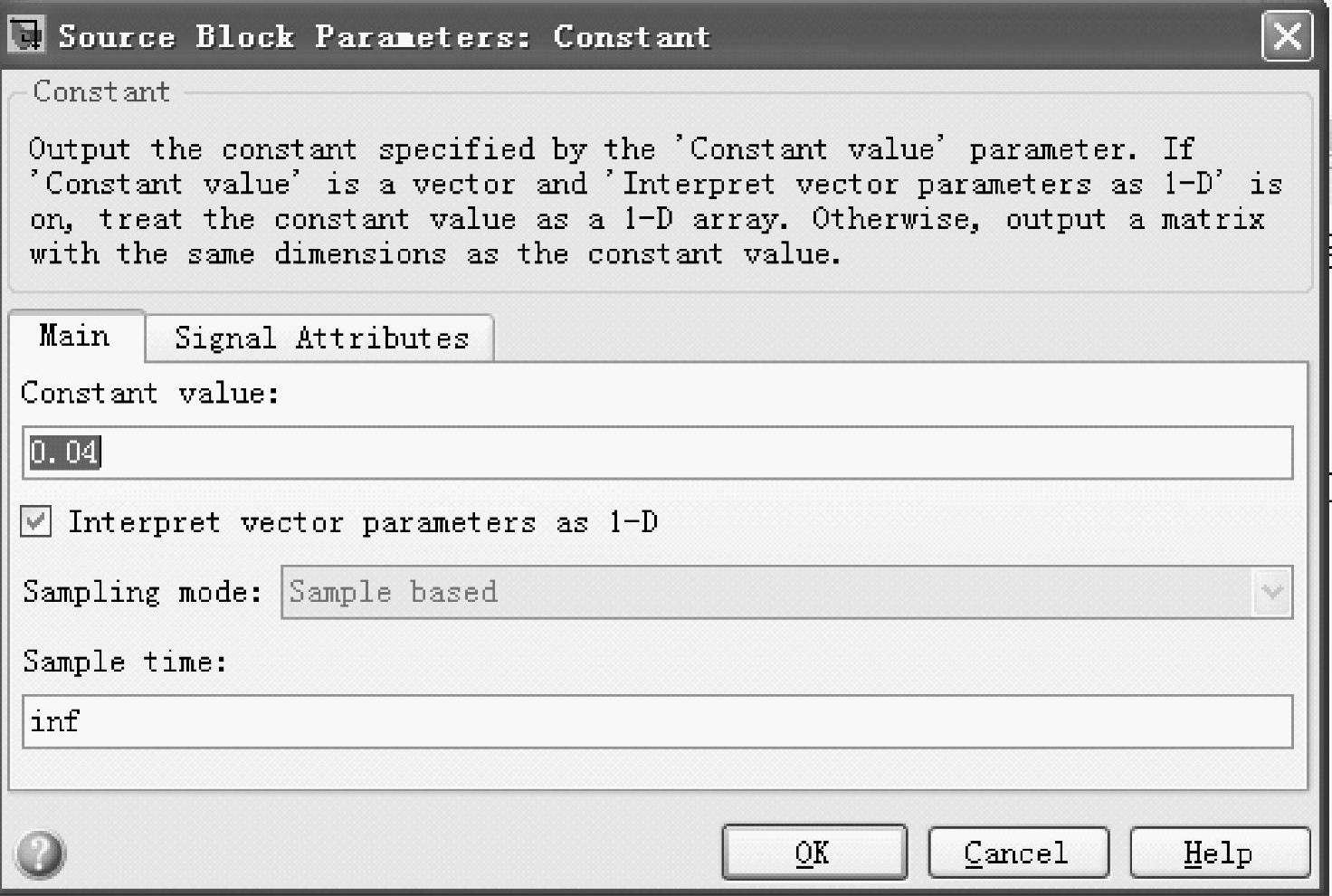The width and height of the screenshot is (1332, 896).
Task: Click the 'Interpret vector parameters as 1-D' label
Action: 363,523
